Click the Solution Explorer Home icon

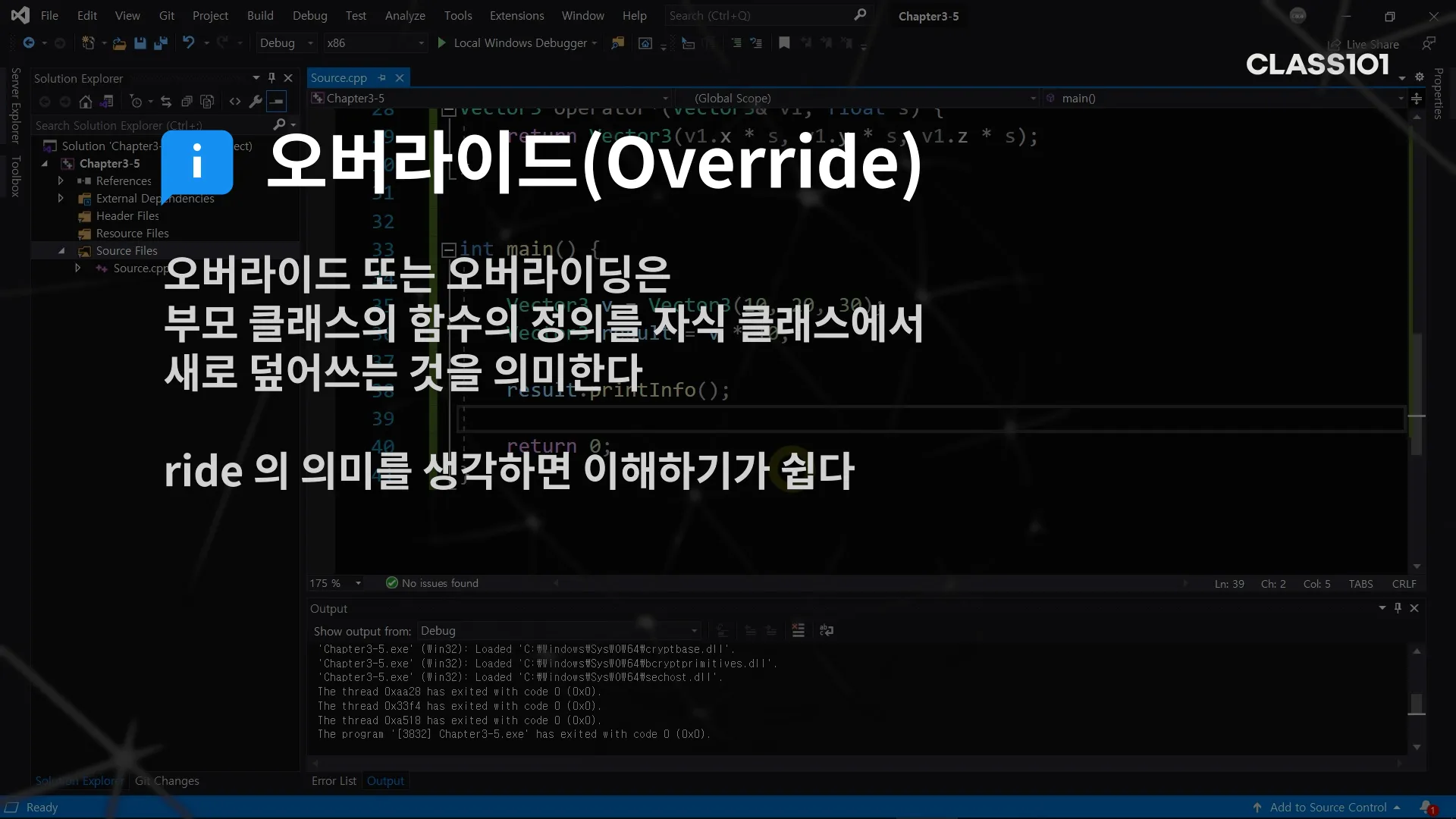(86, 102)
